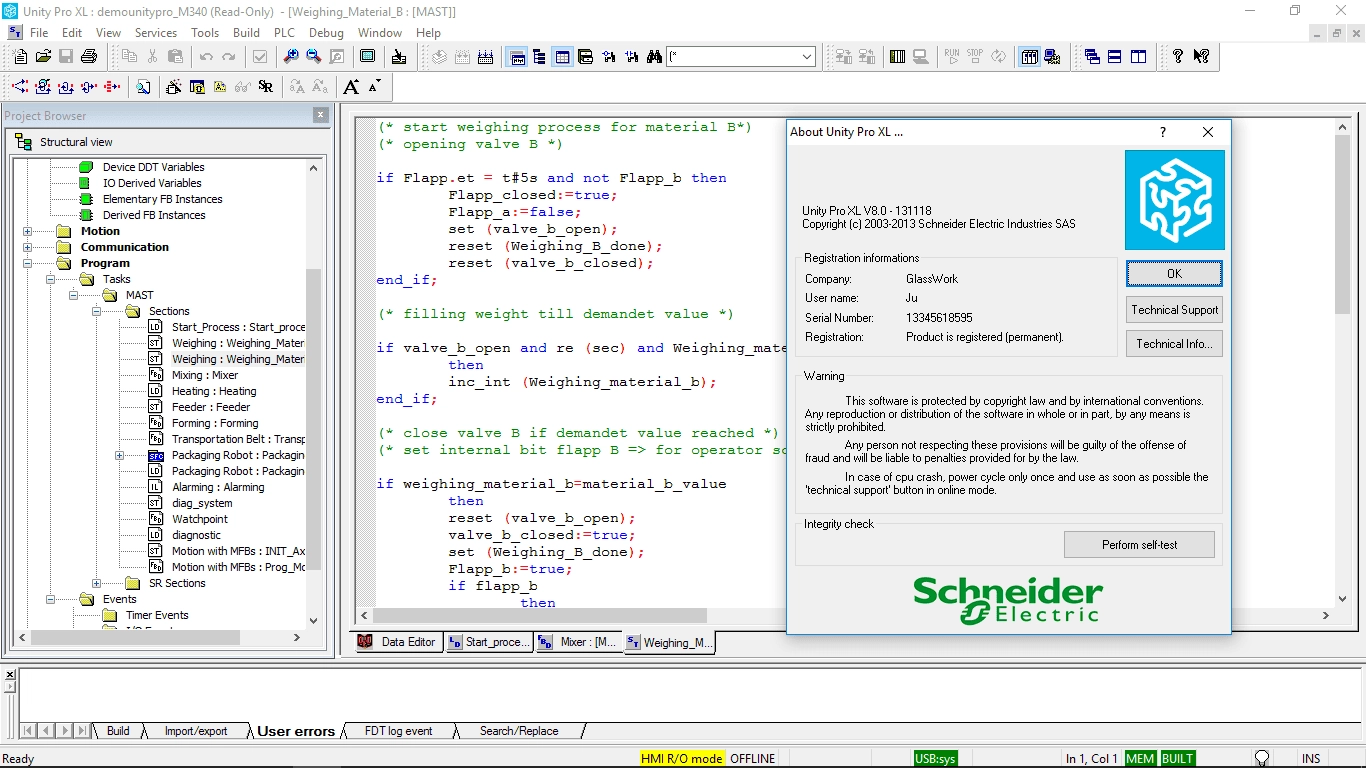Select the Search/Replace output tab
Screen dimensions: 1366x768
tap(519, 731)
